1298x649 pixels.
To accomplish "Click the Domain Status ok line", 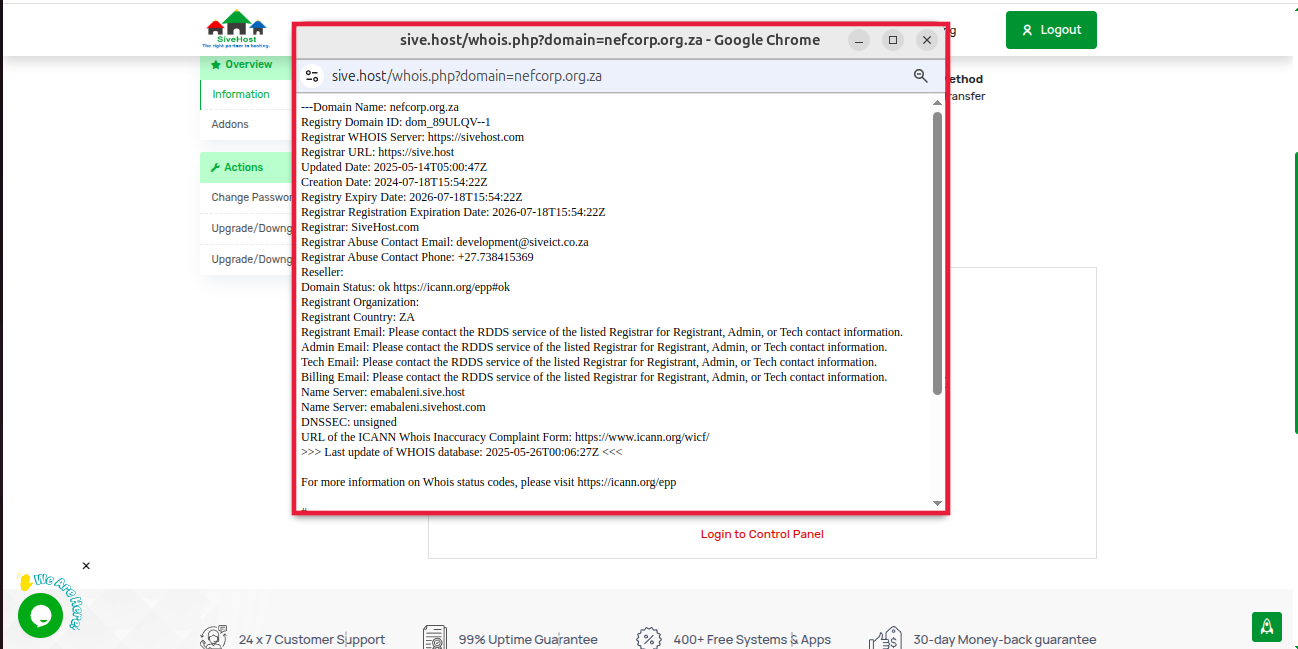I will (x=405, y=287).
